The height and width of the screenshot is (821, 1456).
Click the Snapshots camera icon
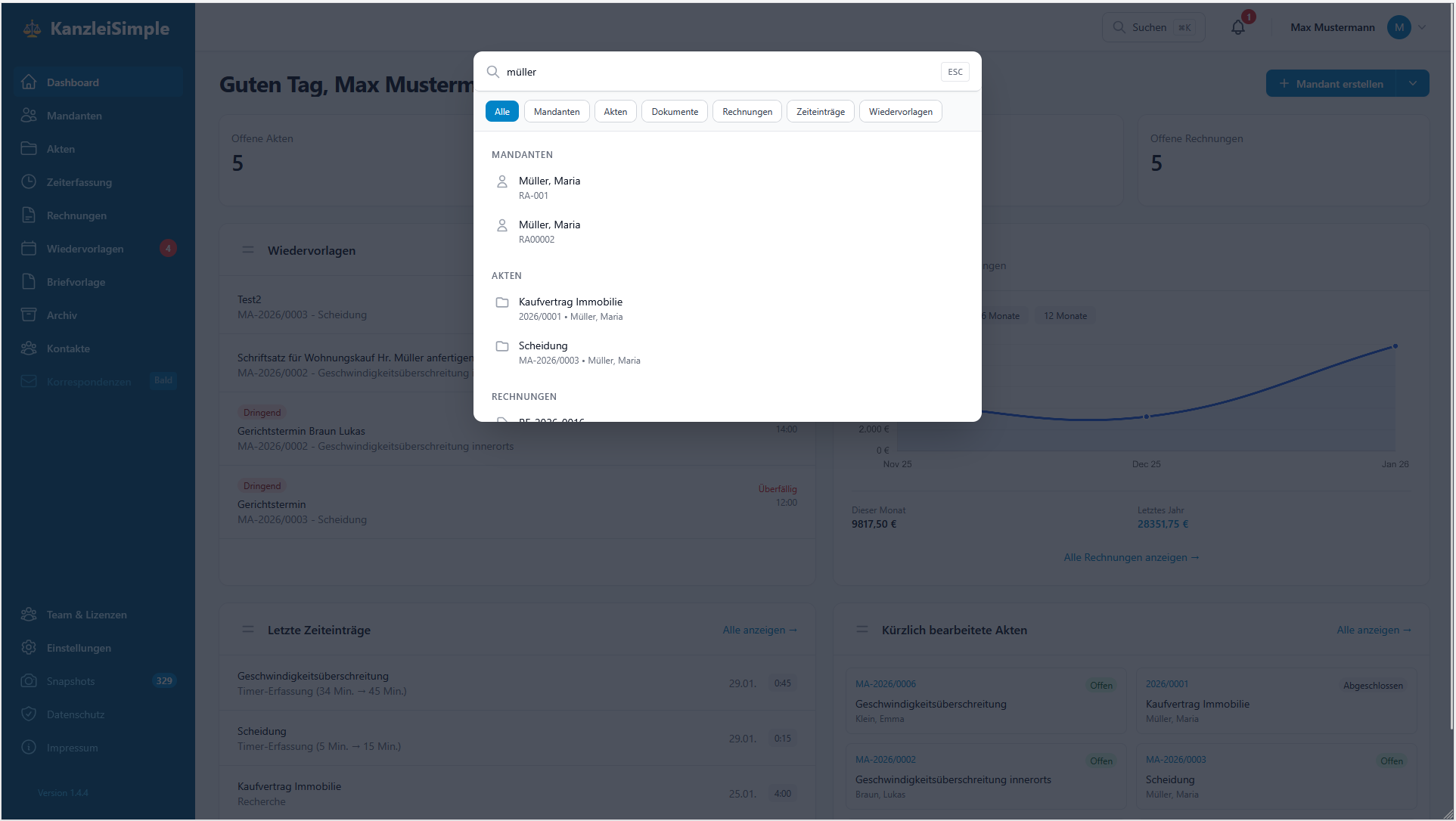tap(29, 681)
